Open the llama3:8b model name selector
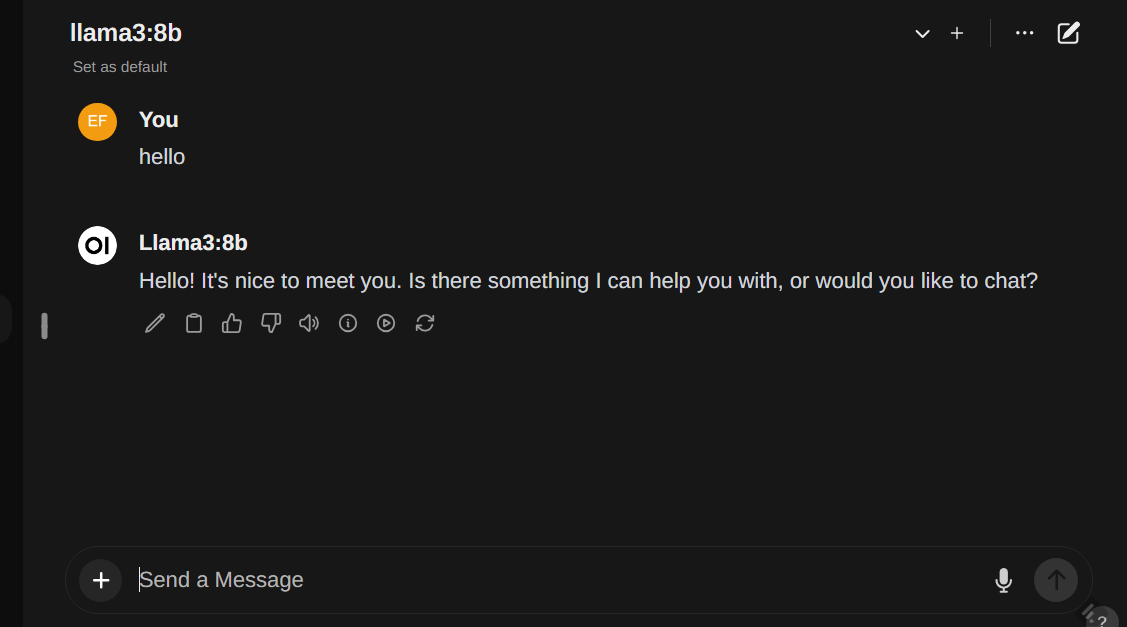The width and height of the screenshot is (1127, 627). pyautogui.click(x=126, y=33)
